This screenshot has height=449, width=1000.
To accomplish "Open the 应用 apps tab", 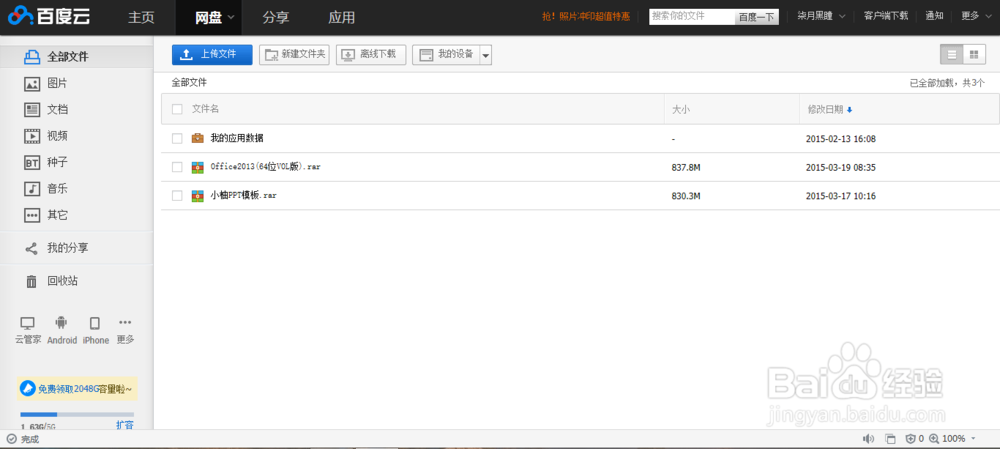I will click(342, 18).
